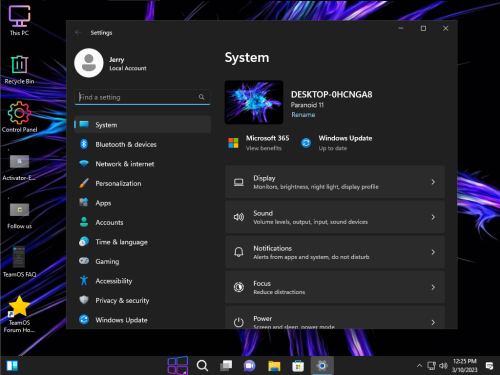Open Personalization category

(143, 183)
